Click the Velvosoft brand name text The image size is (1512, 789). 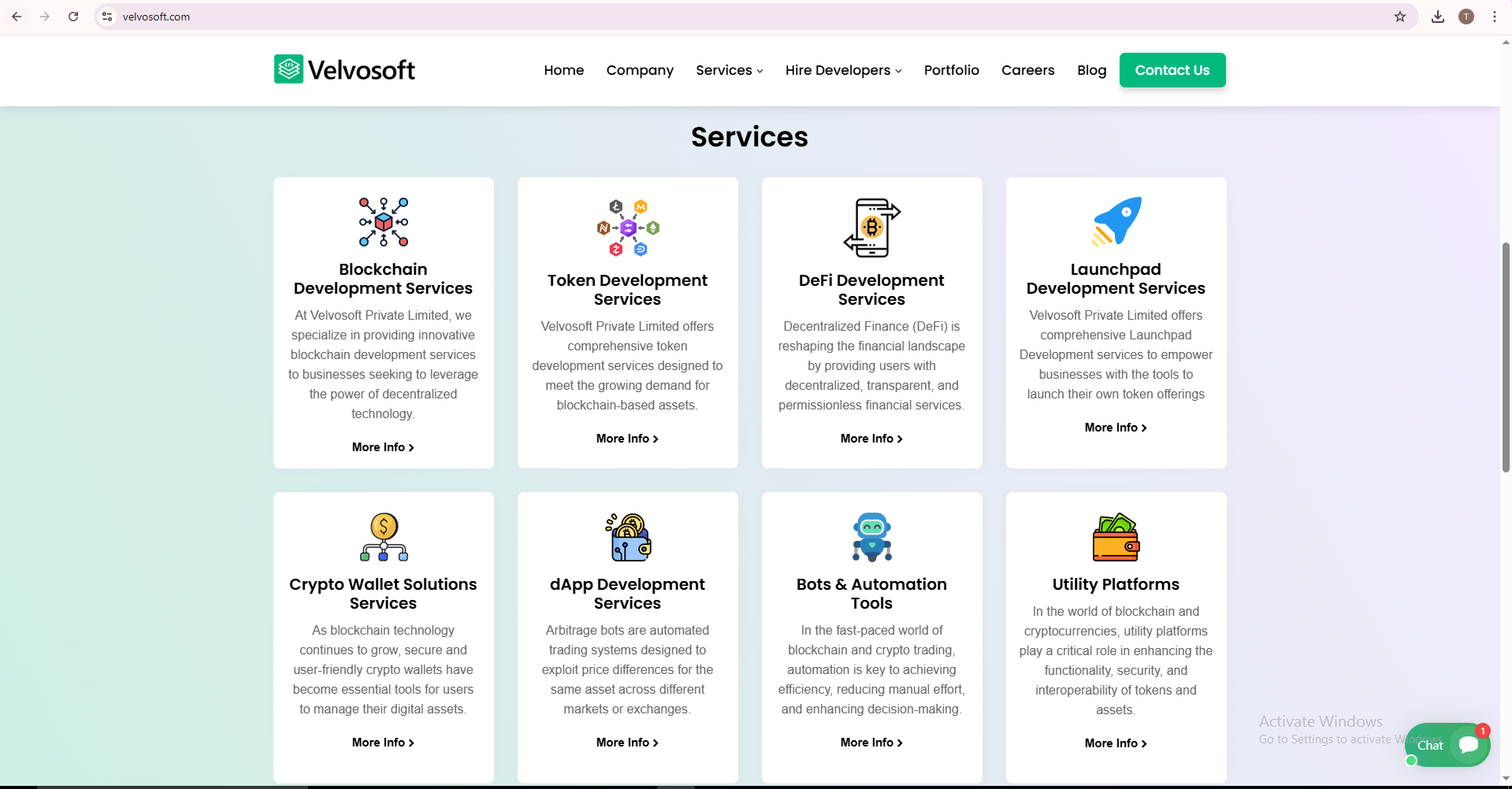362,70
